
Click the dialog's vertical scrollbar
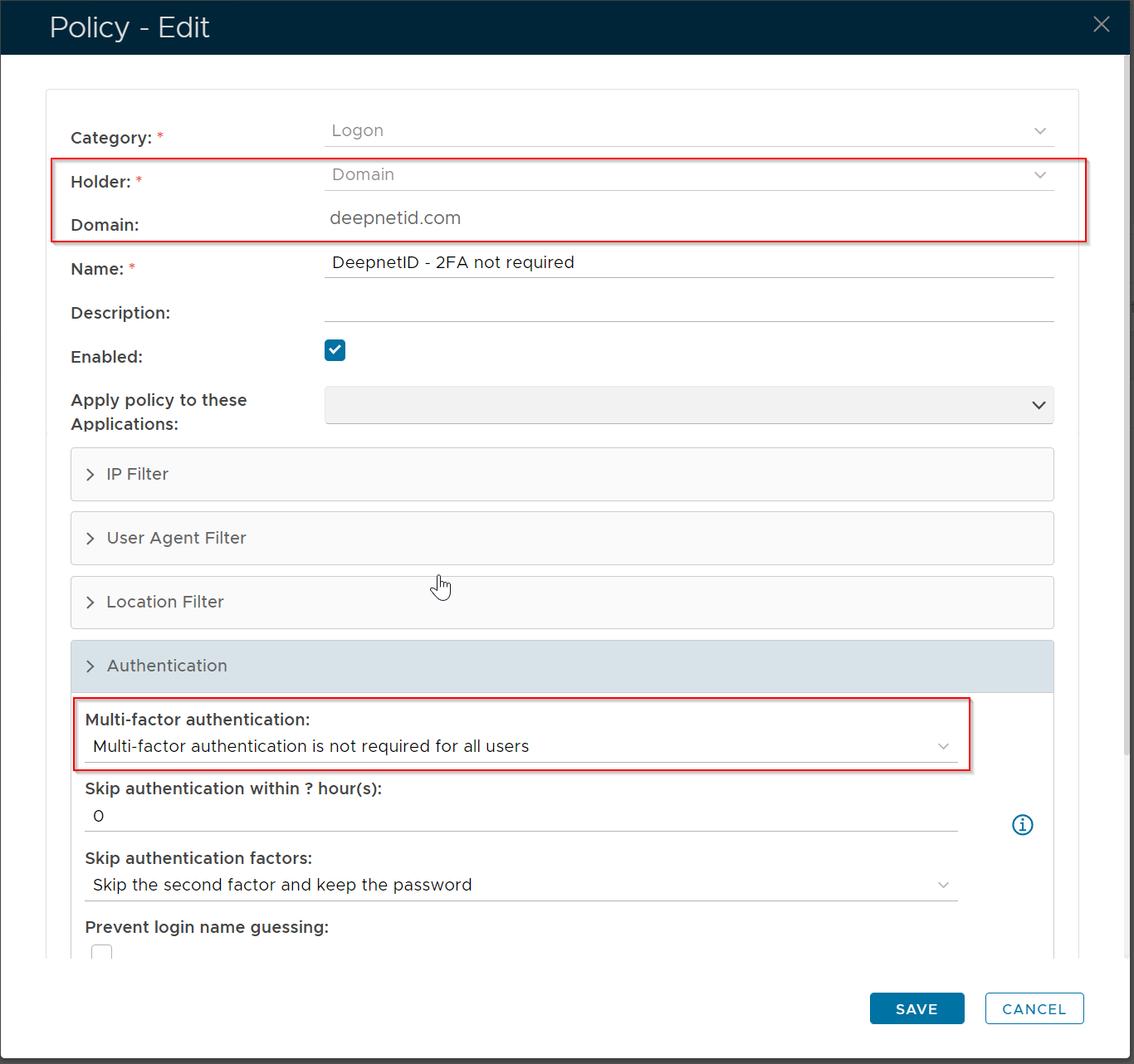tap(1127, 332)
